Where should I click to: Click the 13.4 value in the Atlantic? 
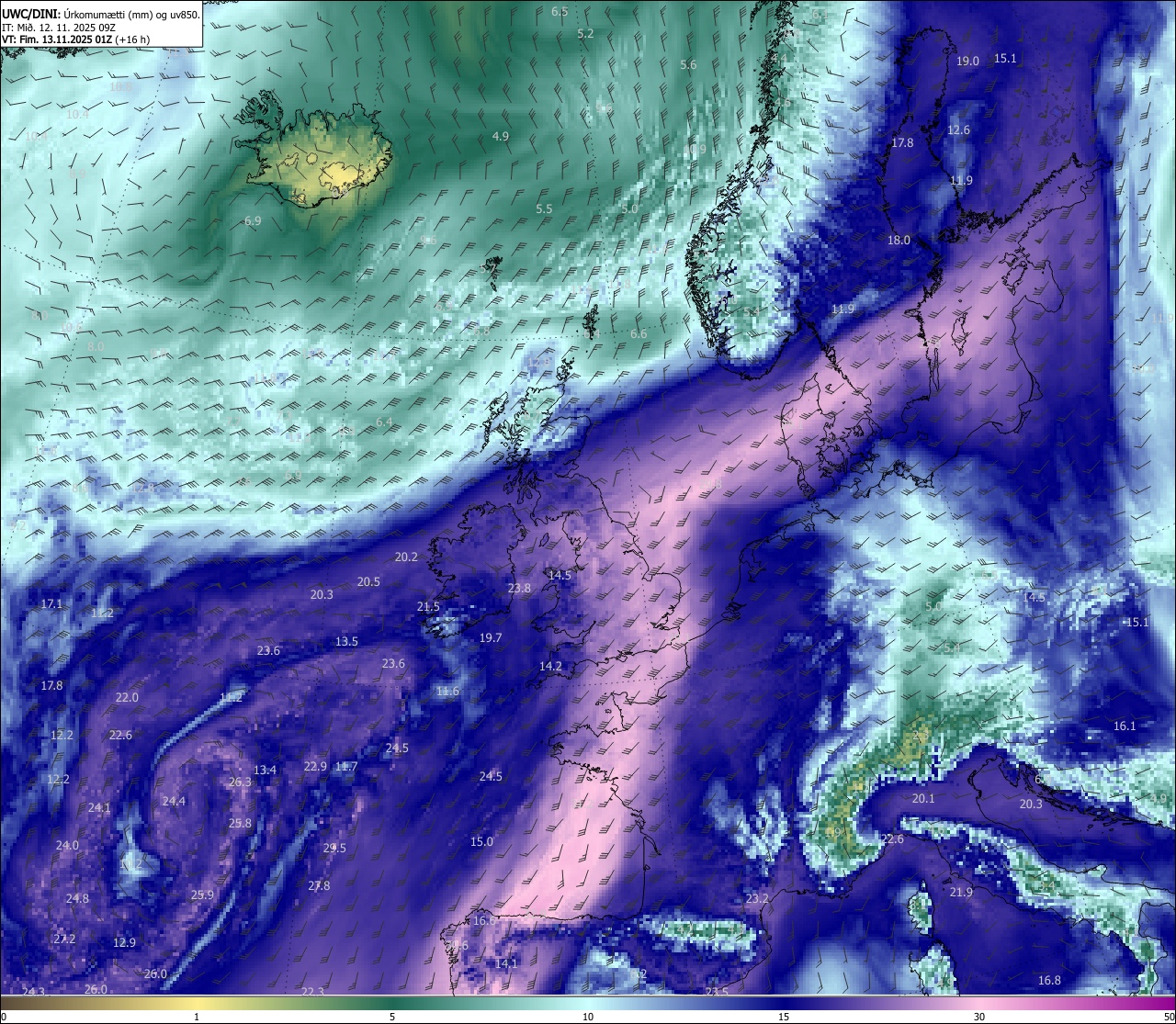[265, 770]
